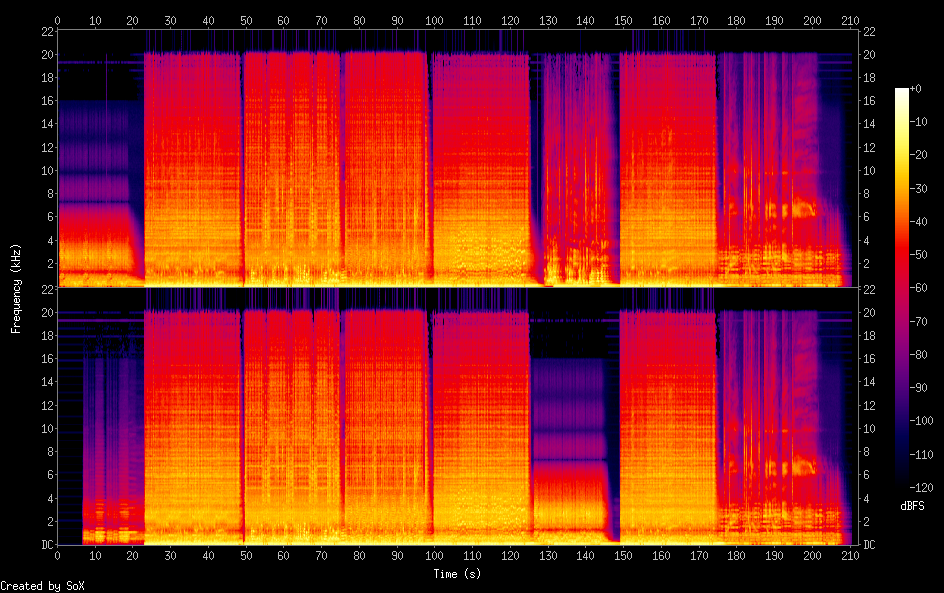This screenshot has width=944, height=593.
Task: Click '4' on the lower channel's left frequency axis
Action: 50,498
